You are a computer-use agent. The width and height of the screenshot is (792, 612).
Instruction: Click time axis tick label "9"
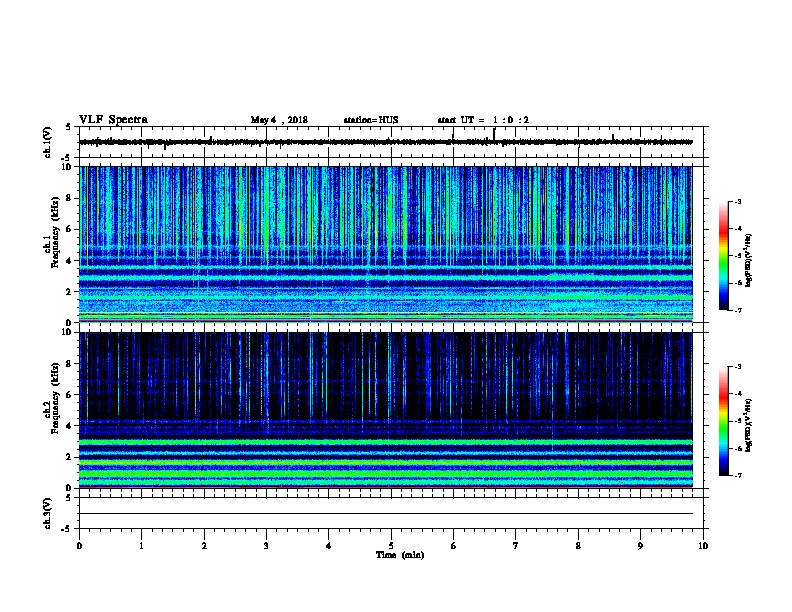point(640,546)
